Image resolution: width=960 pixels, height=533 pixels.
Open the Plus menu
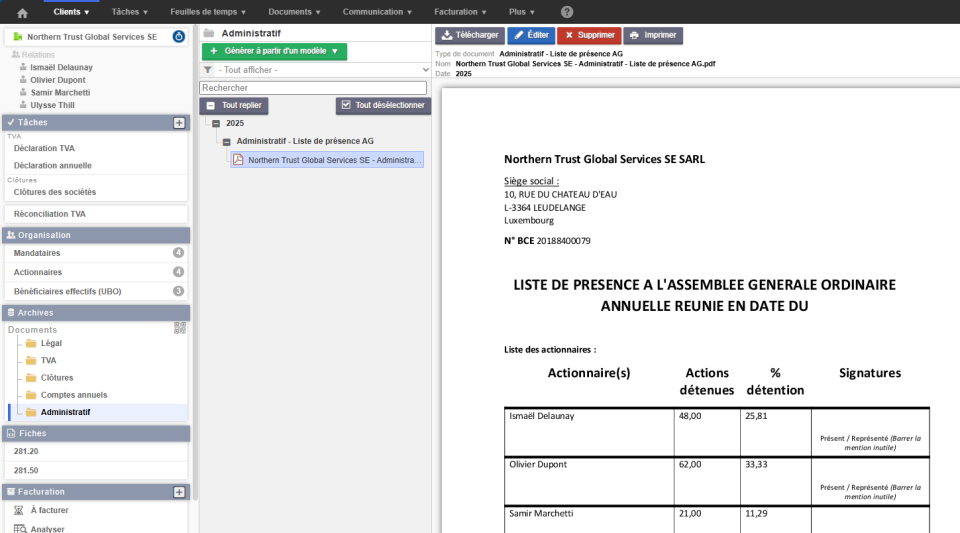(x=522, y=12)
